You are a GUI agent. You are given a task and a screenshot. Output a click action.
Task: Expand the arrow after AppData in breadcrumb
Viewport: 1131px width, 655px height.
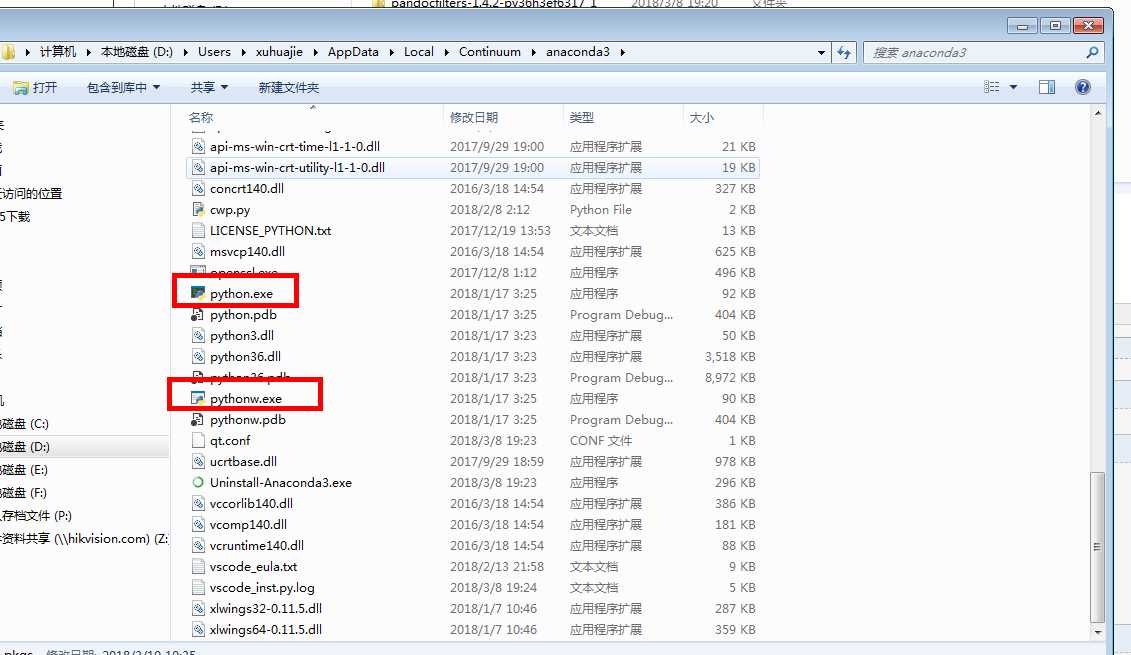point(391,52)
